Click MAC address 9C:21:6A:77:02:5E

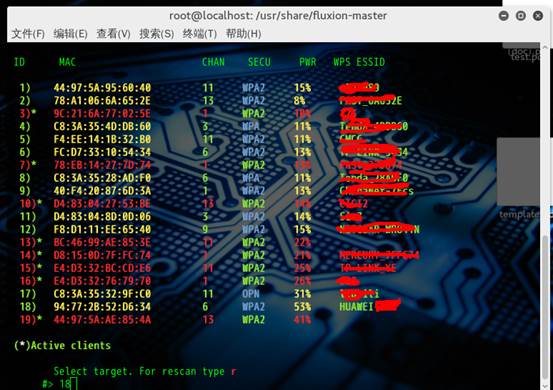(x=102, y=114)
